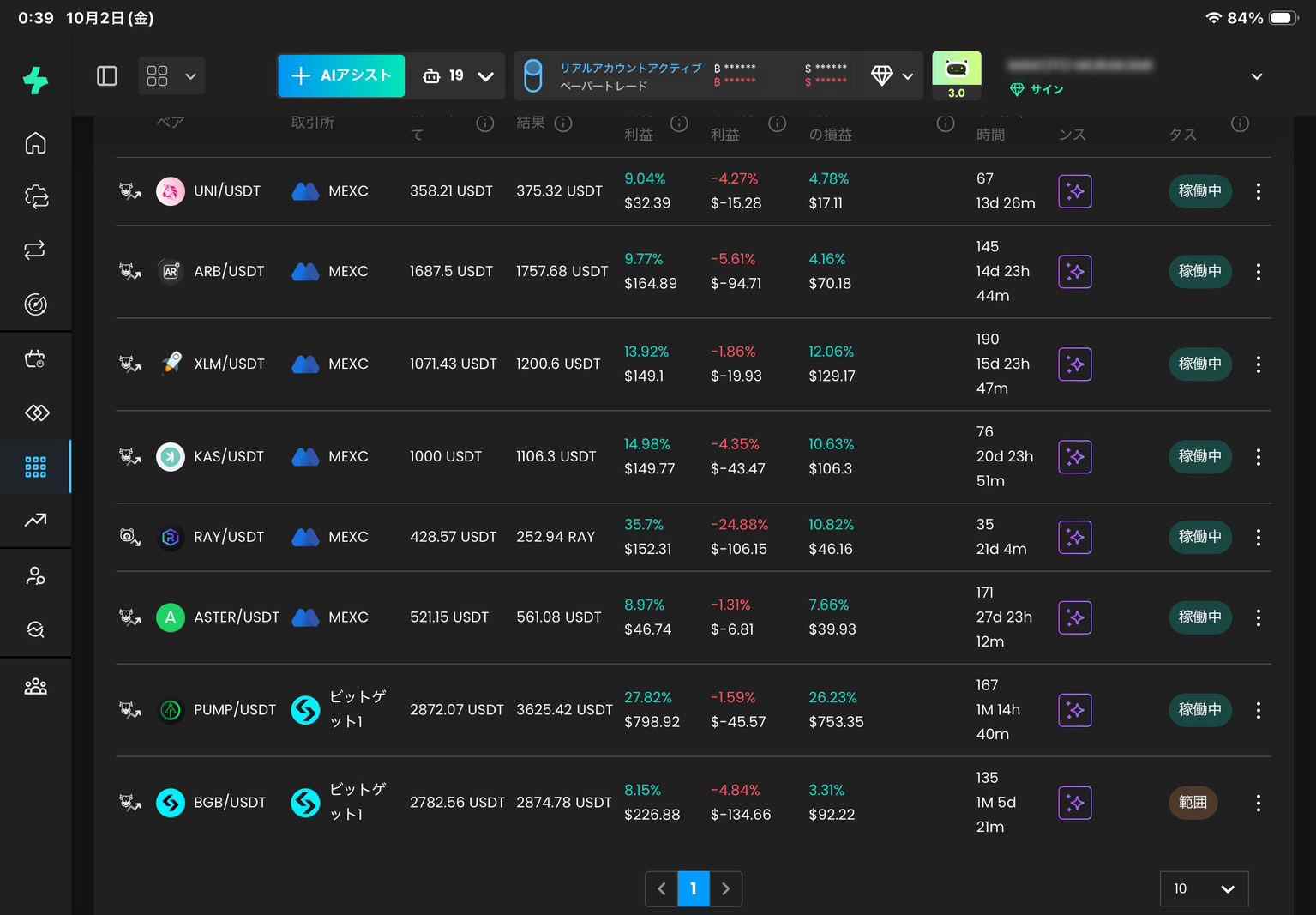Select the KAS/USDT pair name
Viewport: 1316px width, 915px height.
(229, 457)
